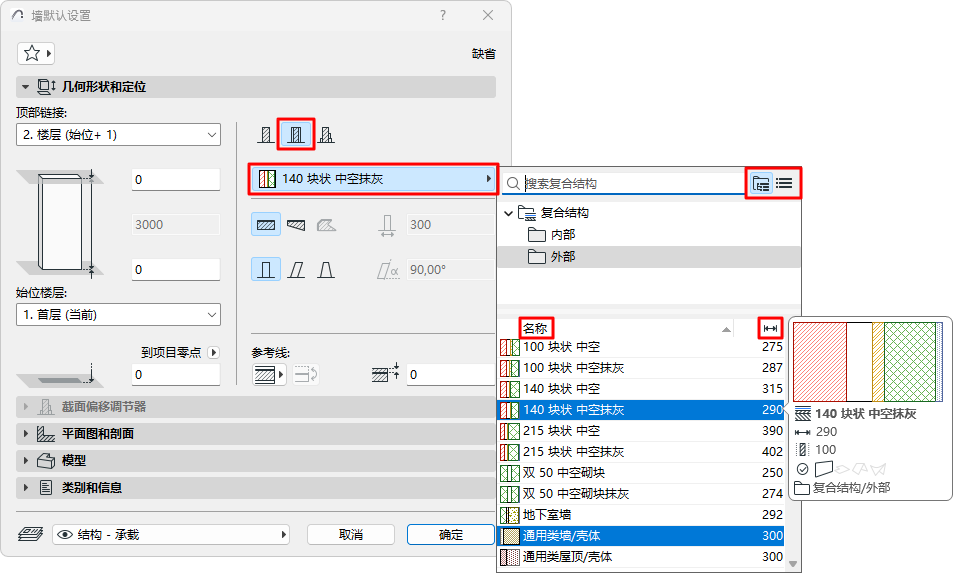Click the 到项目零点 elevation input field
Image resolution: width=953 pixels, height=573 pixels.
[176, 375]
